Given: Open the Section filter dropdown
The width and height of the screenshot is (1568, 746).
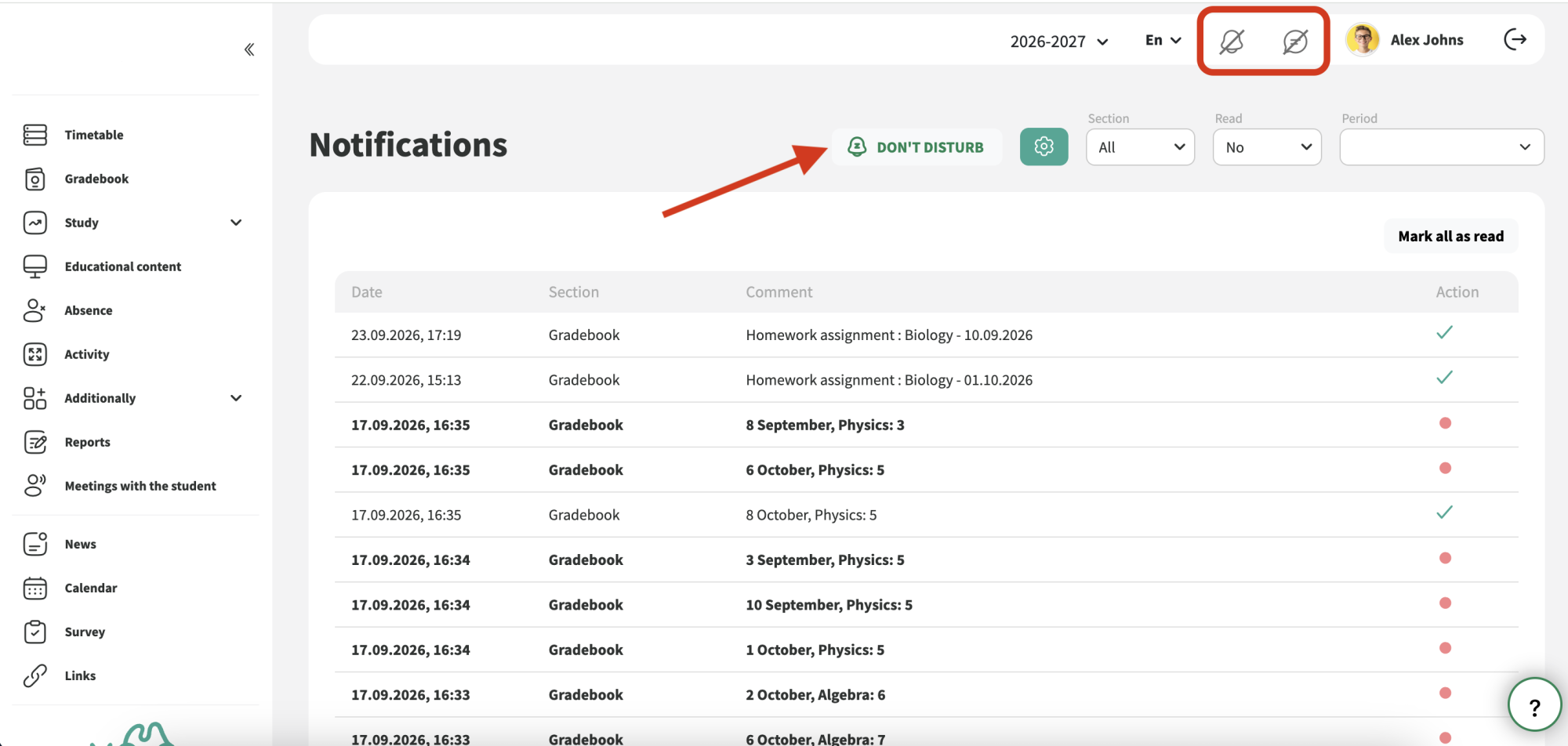Looking at the screenshot, I should (x=1140, y=147).
